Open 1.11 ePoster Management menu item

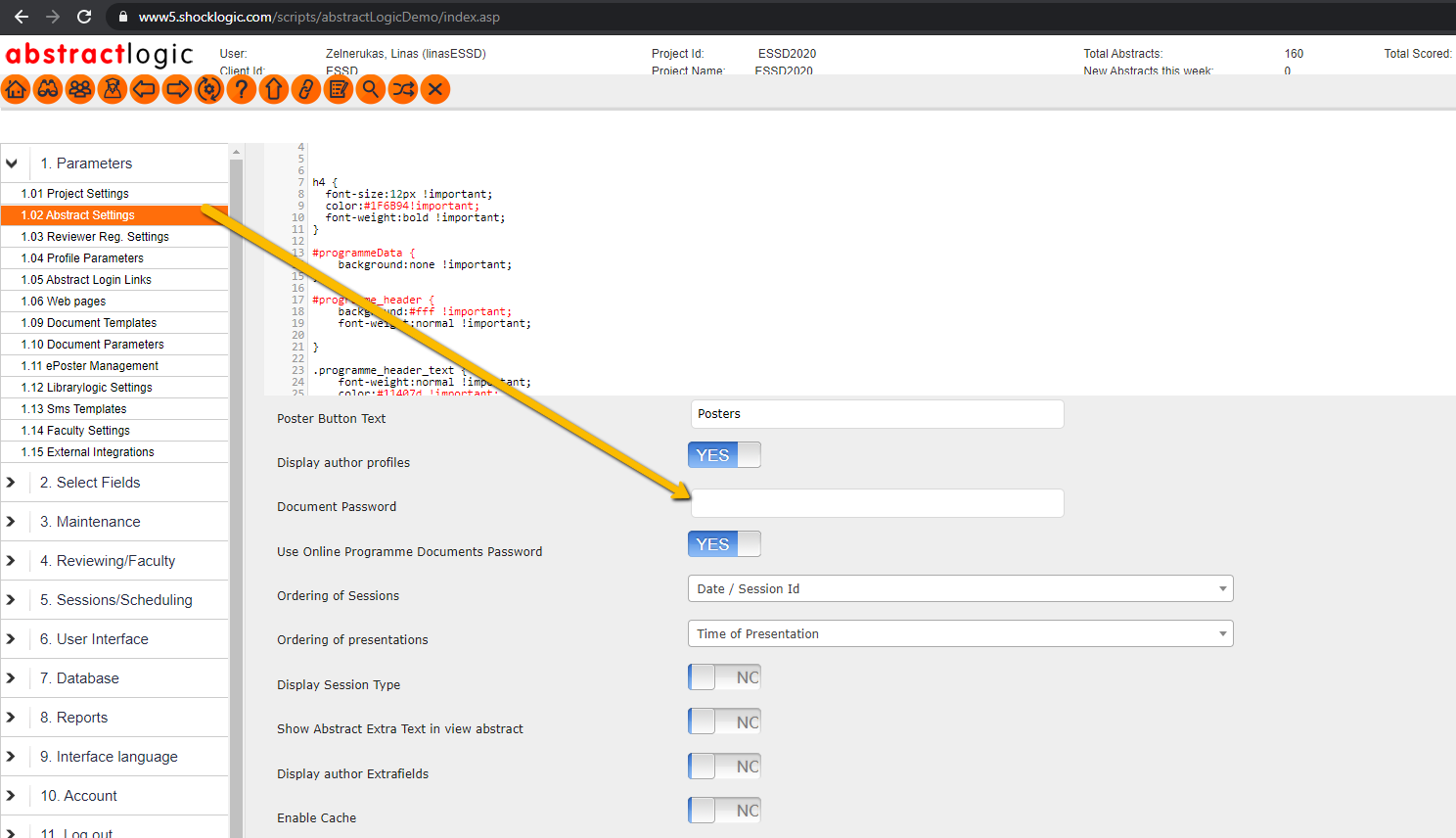pos(90,366)
